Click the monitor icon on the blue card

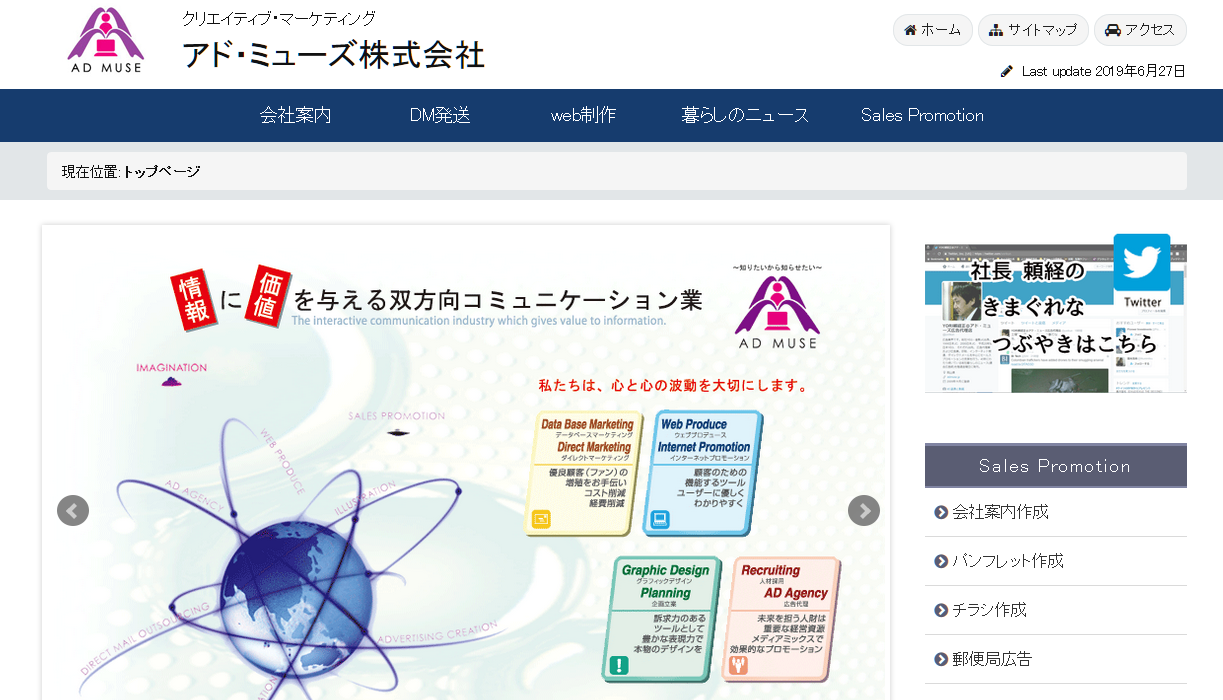660,519
